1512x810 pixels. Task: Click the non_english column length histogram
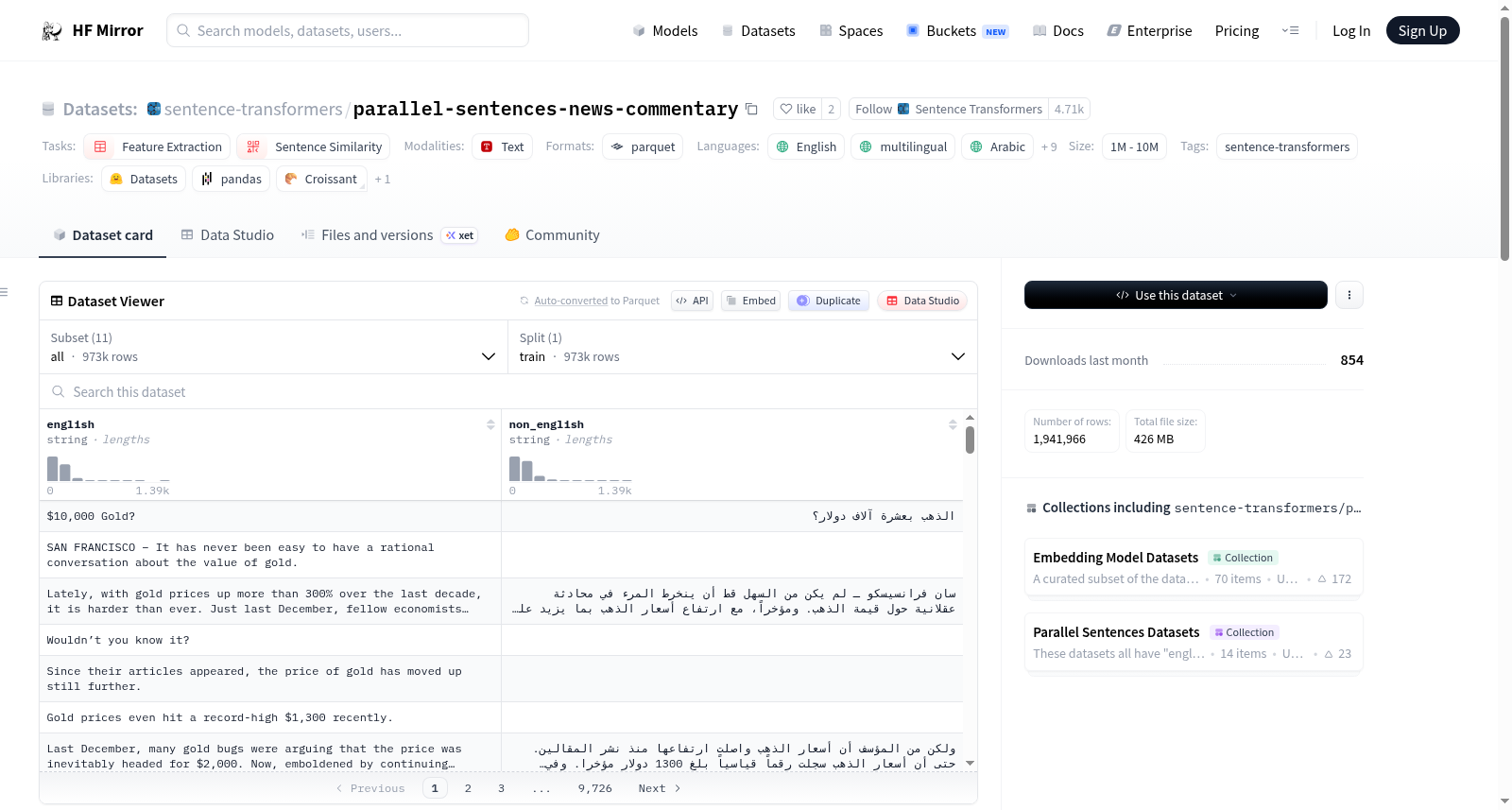[x=571, y=469]
